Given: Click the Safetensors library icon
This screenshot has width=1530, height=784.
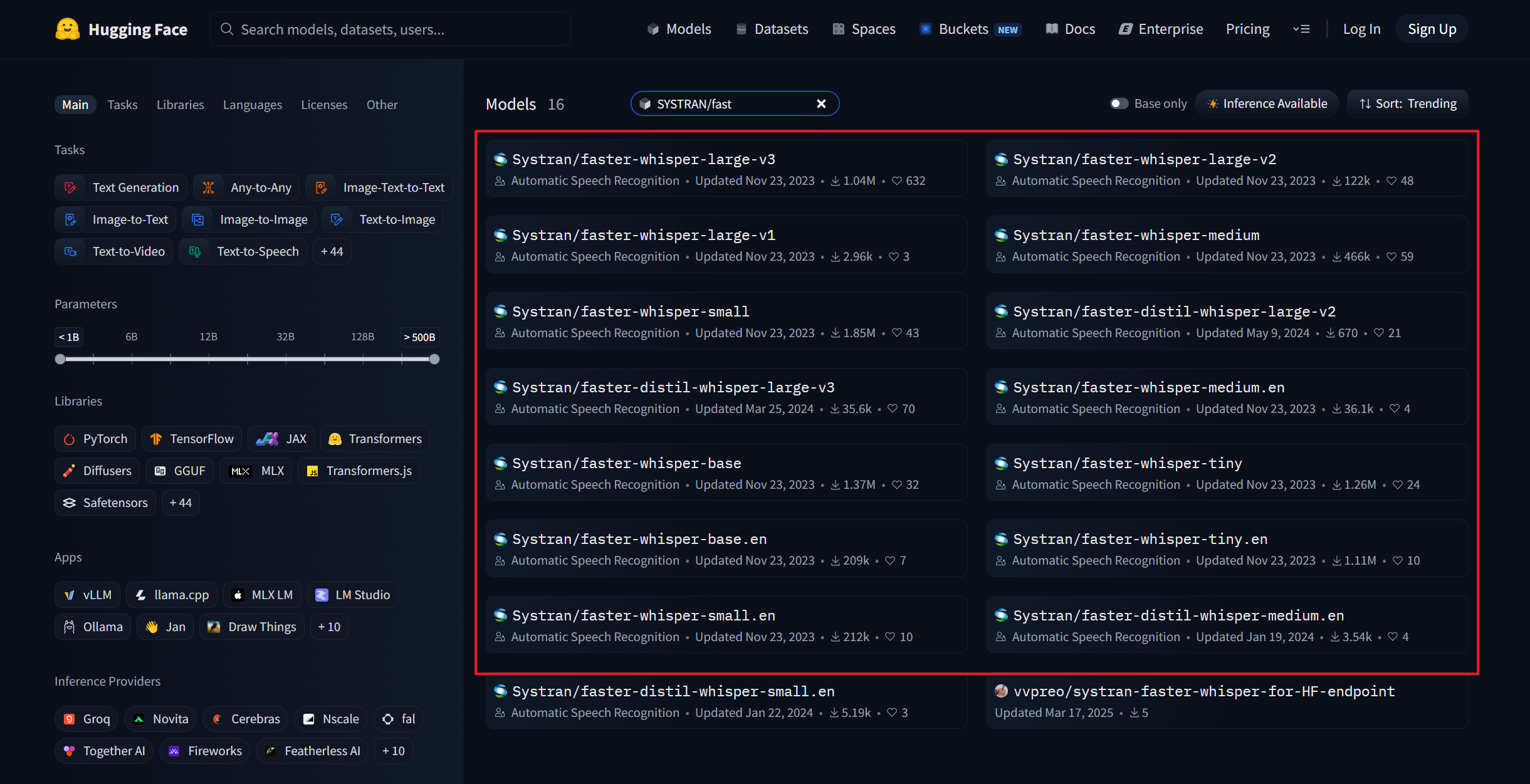Looking at the screenshot, I should coord(70,503).
